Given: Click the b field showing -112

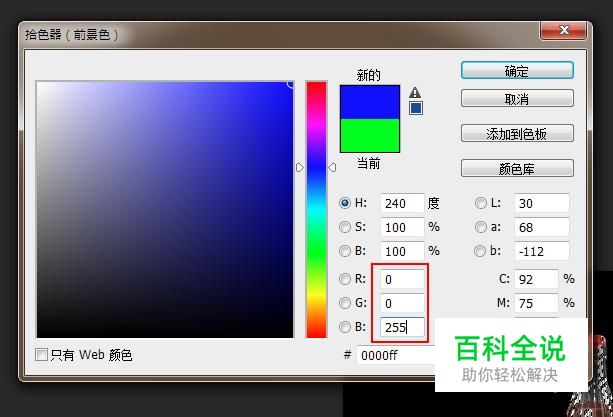Looking at the screenshot, I should [542, 251].
